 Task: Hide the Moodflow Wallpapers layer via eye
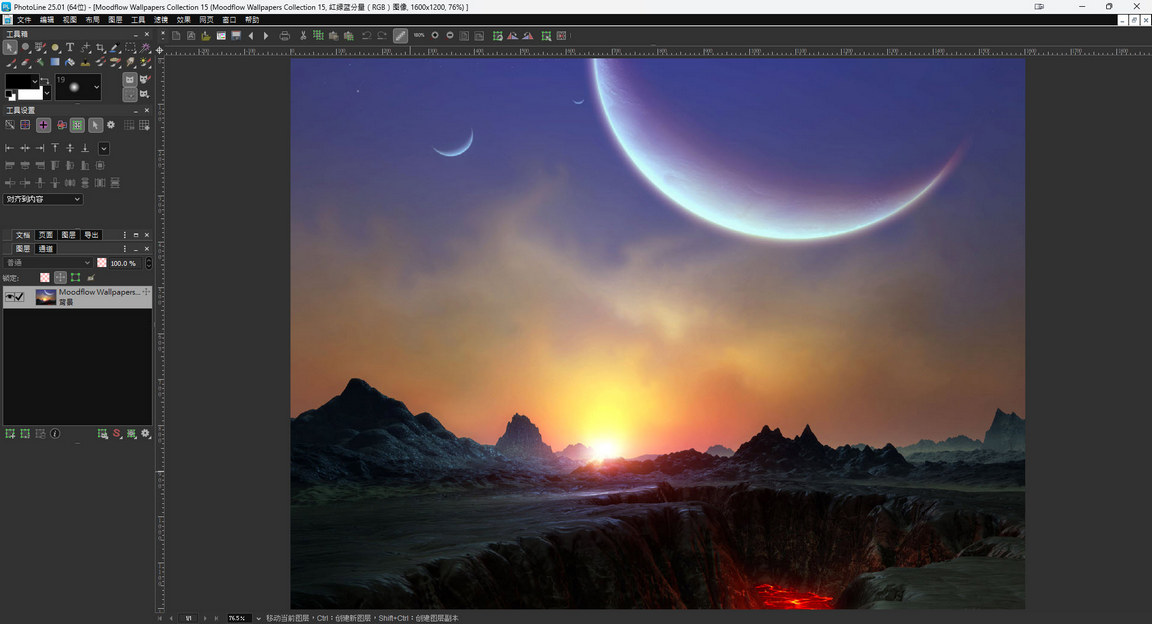tap(9, 297)
